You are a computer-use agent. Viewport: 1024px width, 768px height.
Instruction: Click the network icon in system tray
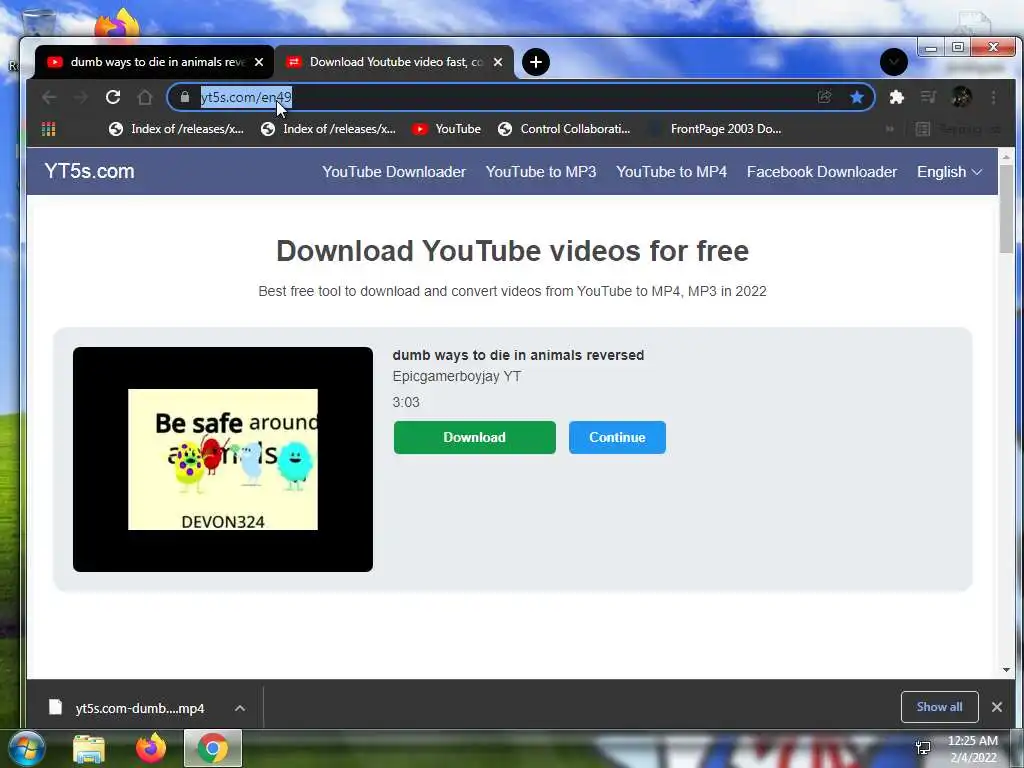pyautogui.click(x=923, y=748)
